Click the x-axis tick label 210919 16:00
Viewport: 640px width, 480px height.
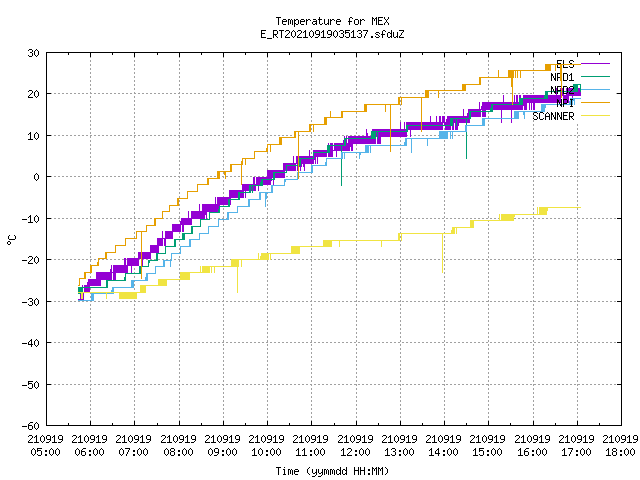click(532, 446)
